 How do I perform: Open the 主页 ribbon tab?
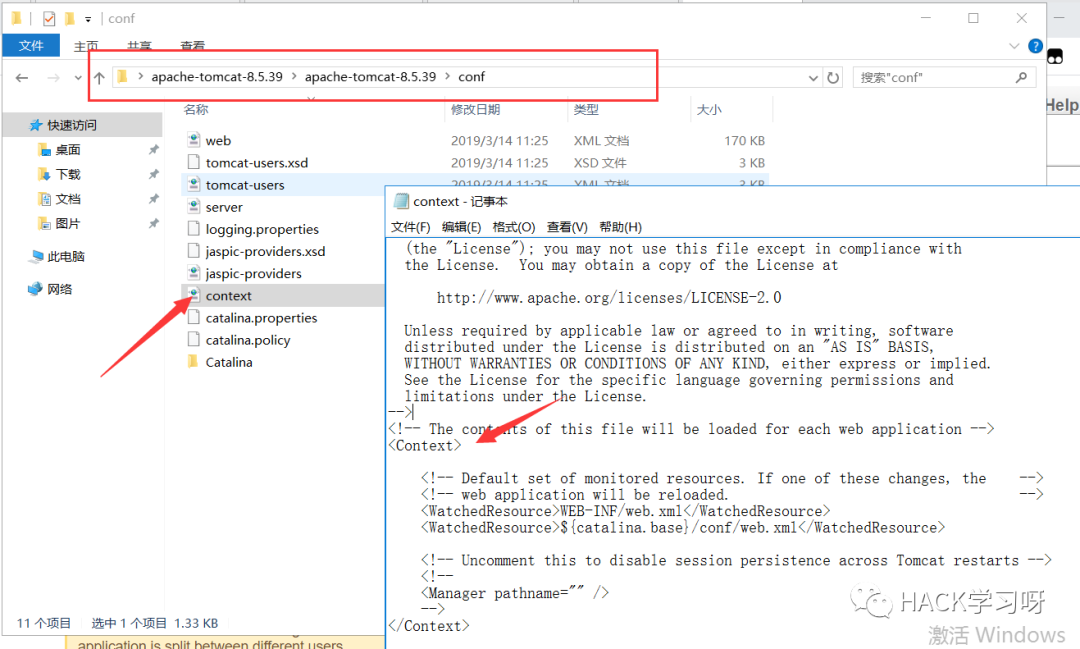pyautogui.click(x=86, y=46)
